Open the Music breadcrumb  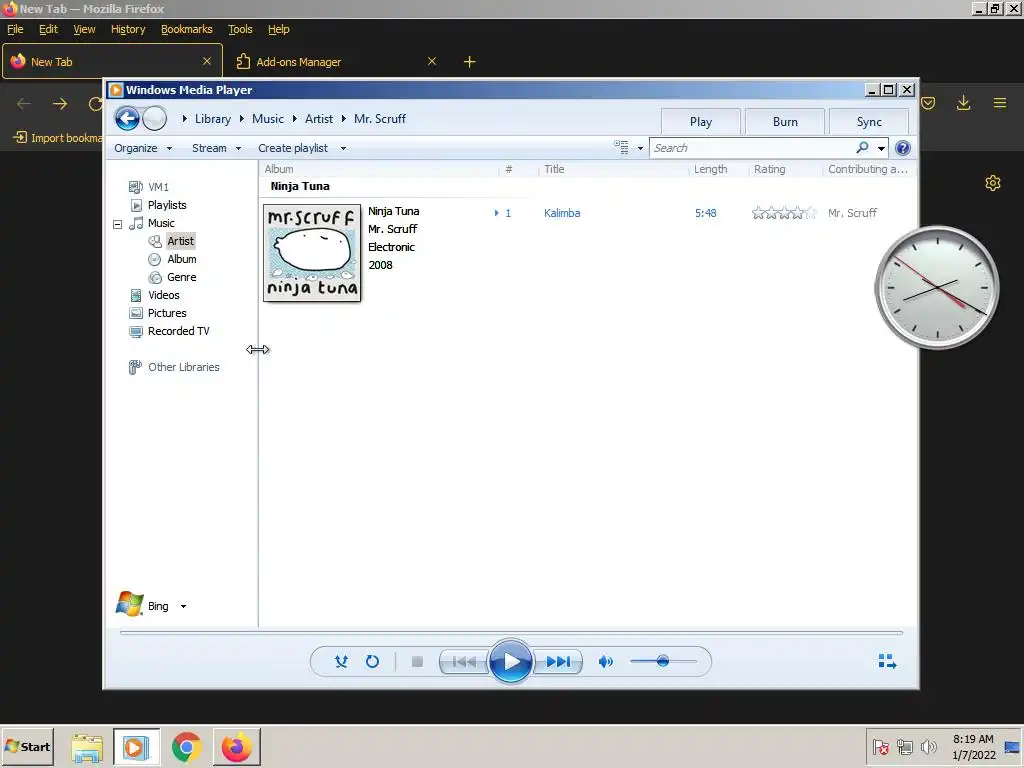point(268,119)
